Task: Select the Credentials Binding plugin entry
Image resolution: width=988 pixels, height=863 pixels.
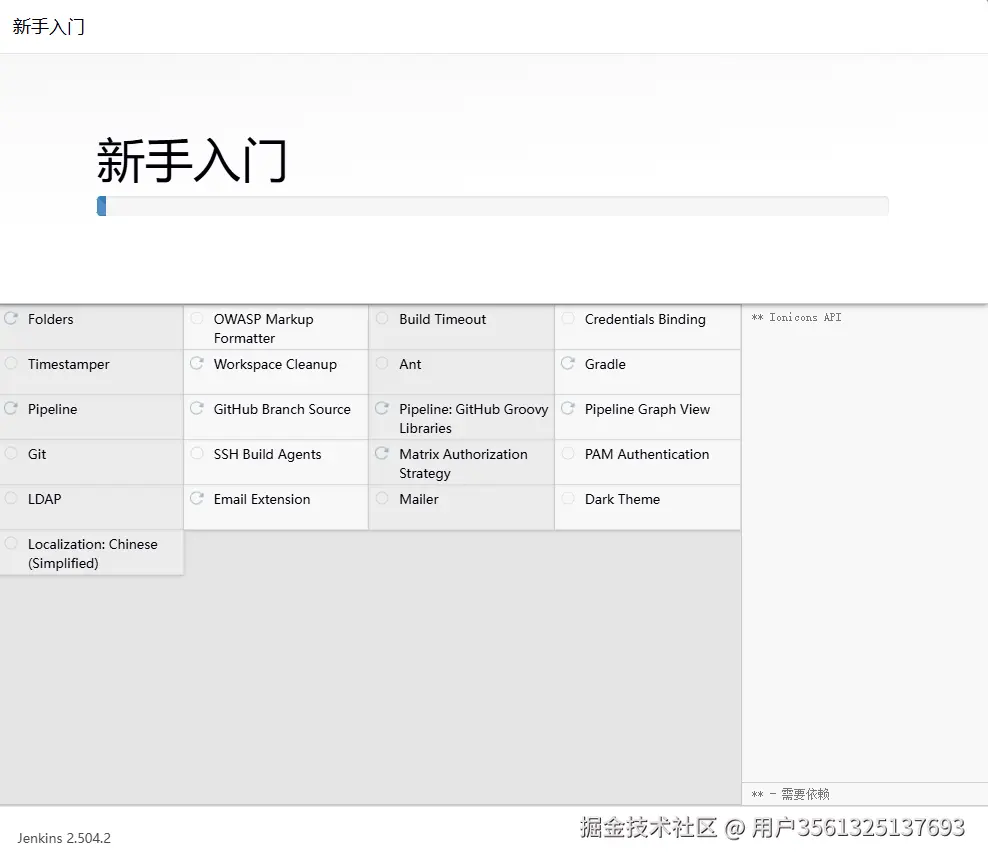Action: tap(644, 319)
